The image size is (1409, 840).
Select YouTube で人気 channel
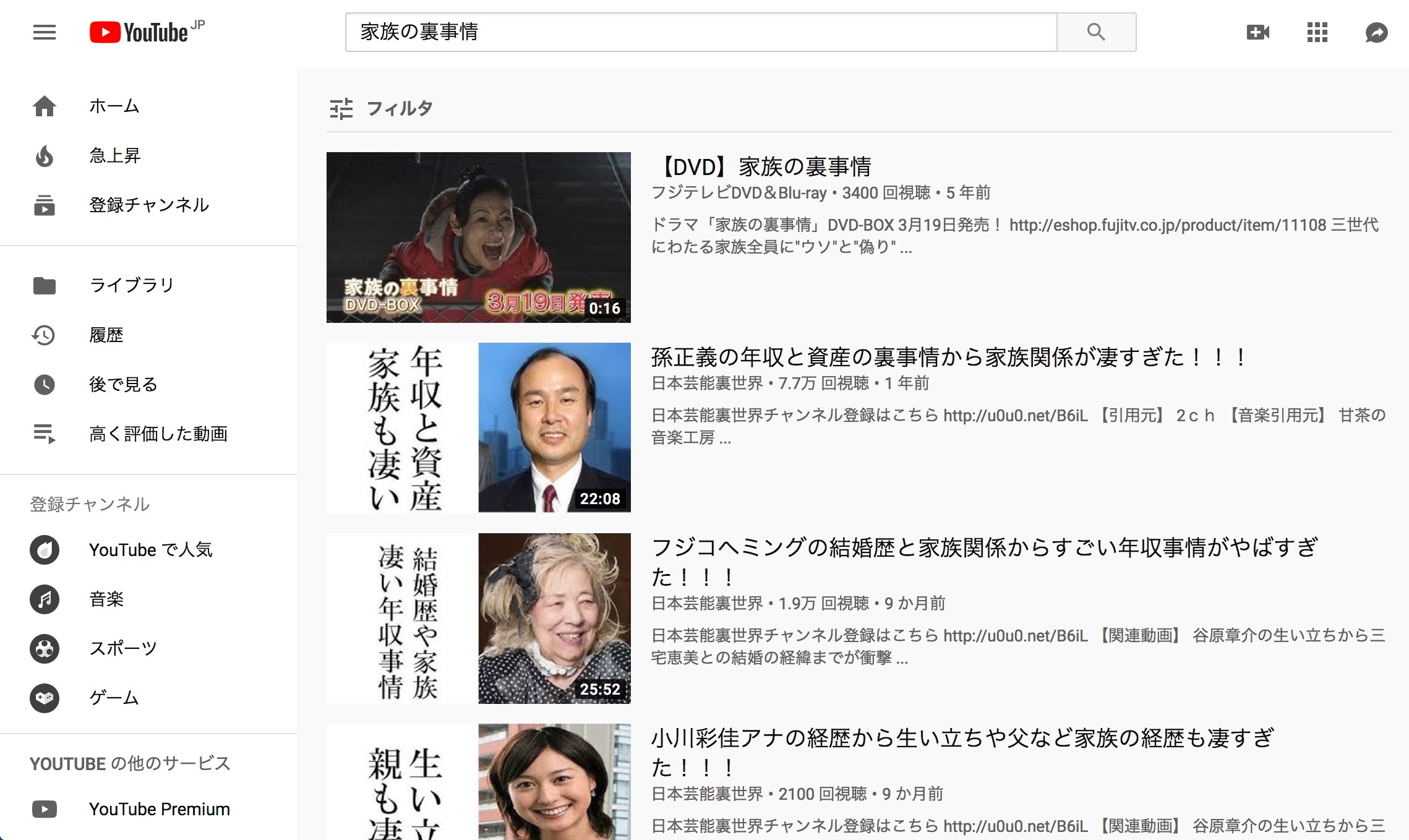tap(151, 550)
